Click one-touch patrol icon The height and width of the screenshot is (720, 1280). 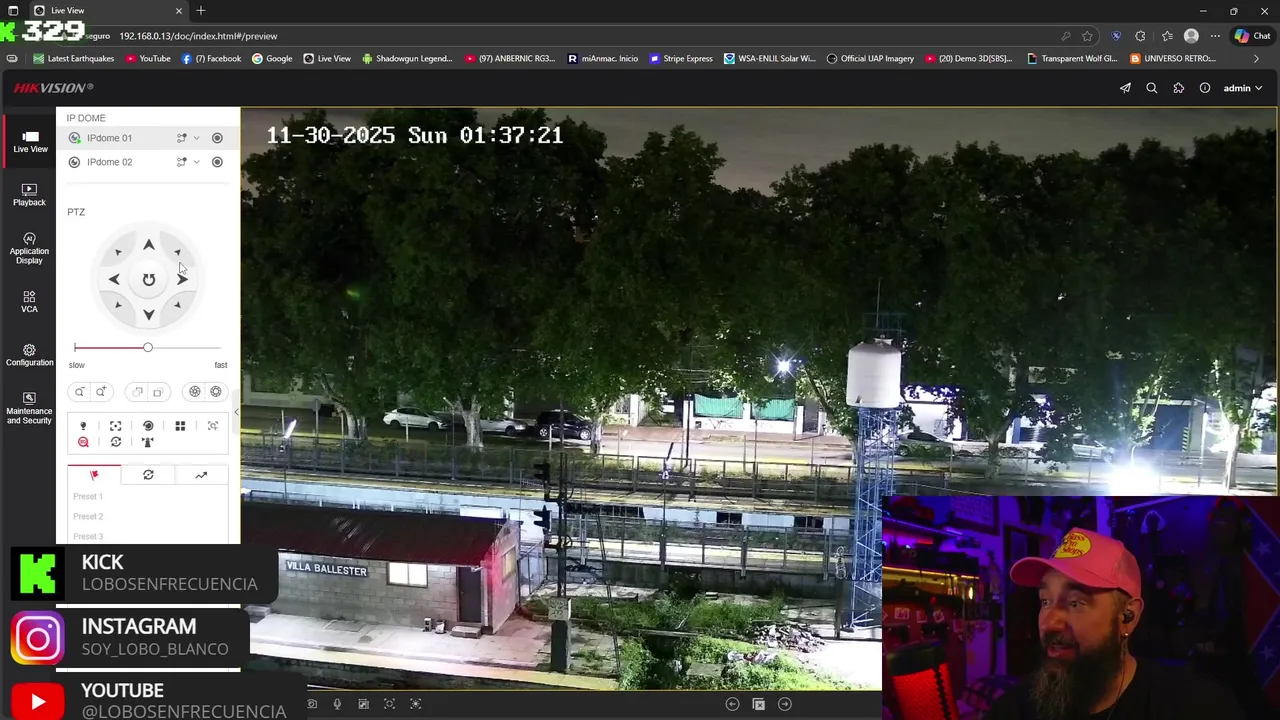[115, 442]
